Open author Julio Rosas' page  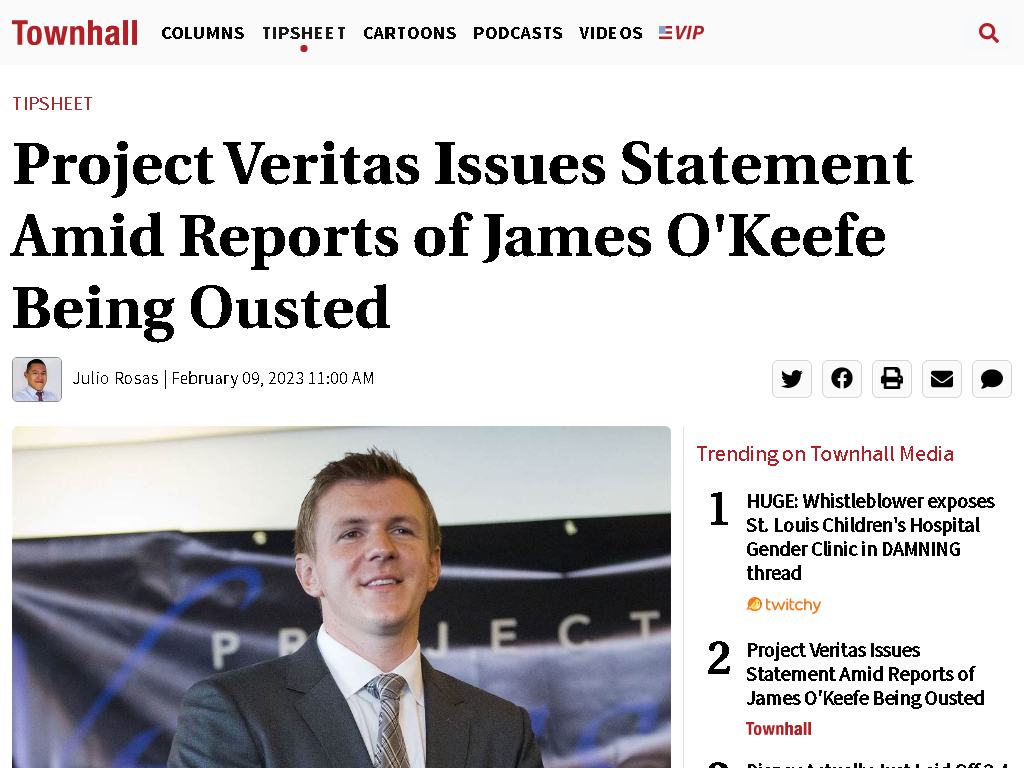[x=116, y=379]
